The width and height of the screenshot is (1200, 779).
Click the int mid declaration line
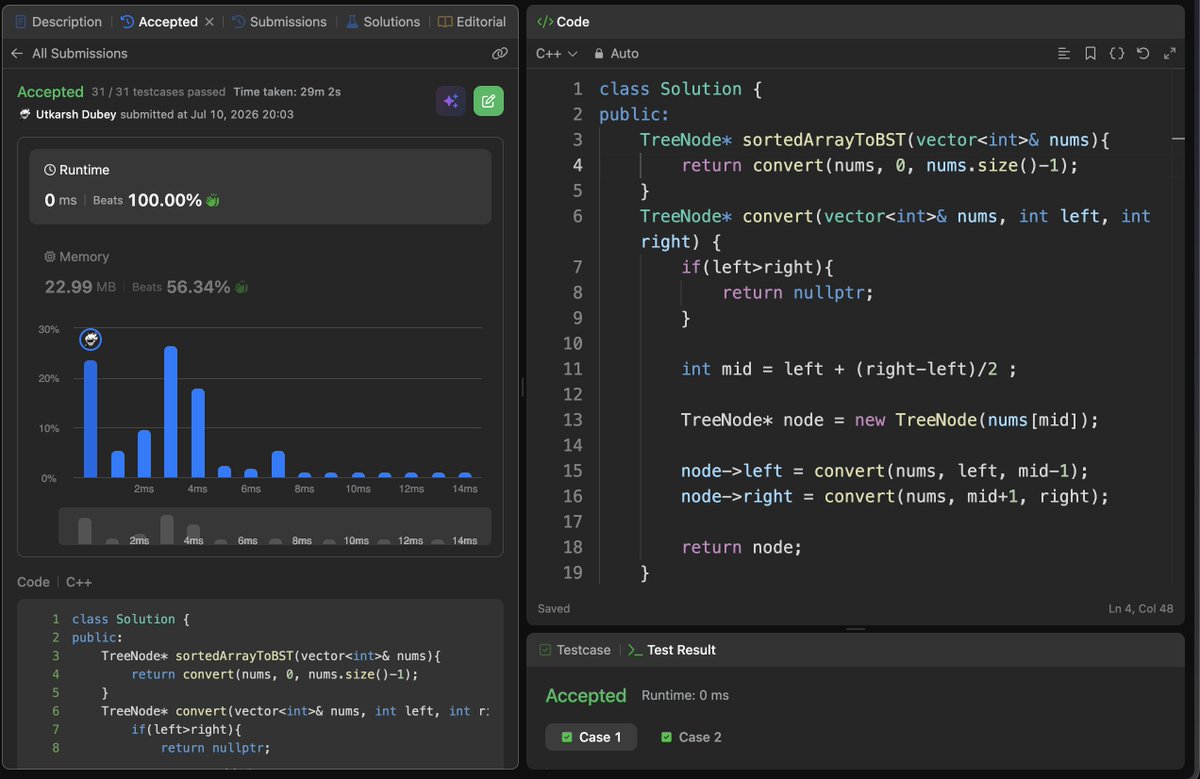[x=849, y=369]
